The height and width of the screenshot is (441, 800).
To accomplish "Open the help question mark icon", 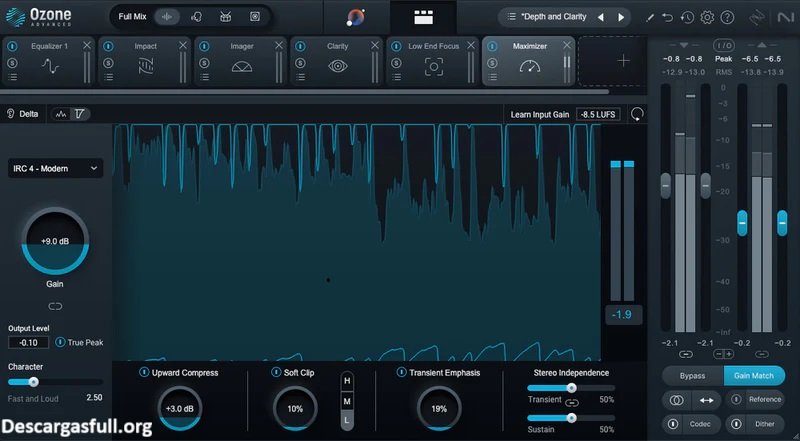I will pos(727,17).
